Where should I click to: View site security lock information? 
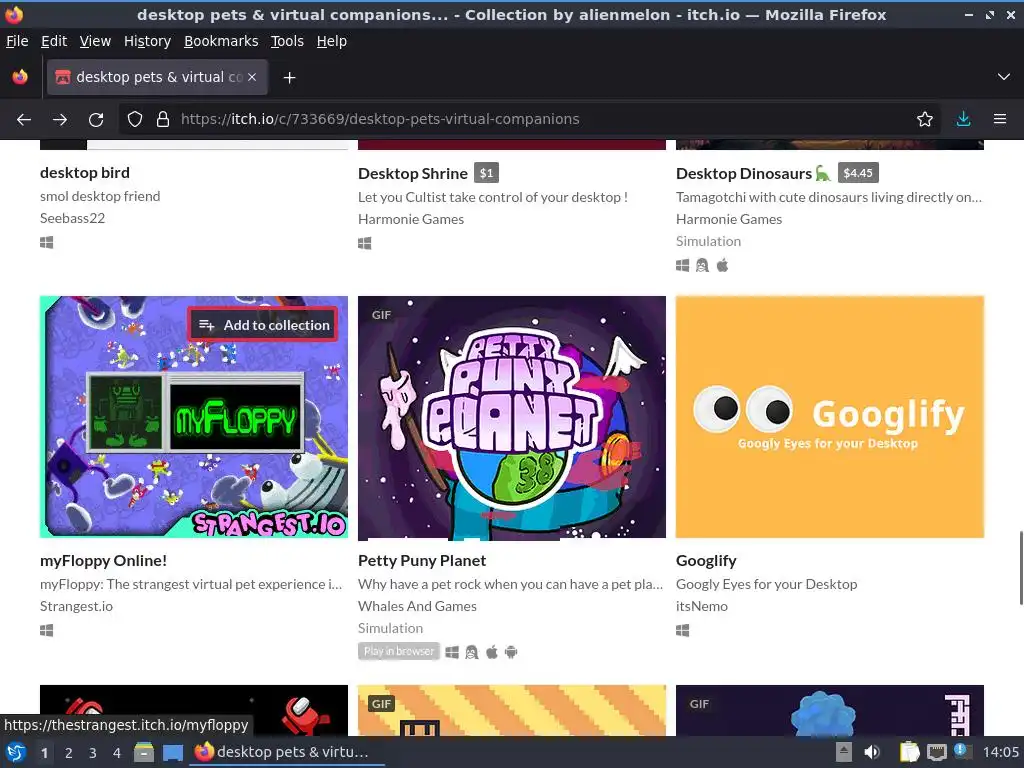[x=163, y=120]
